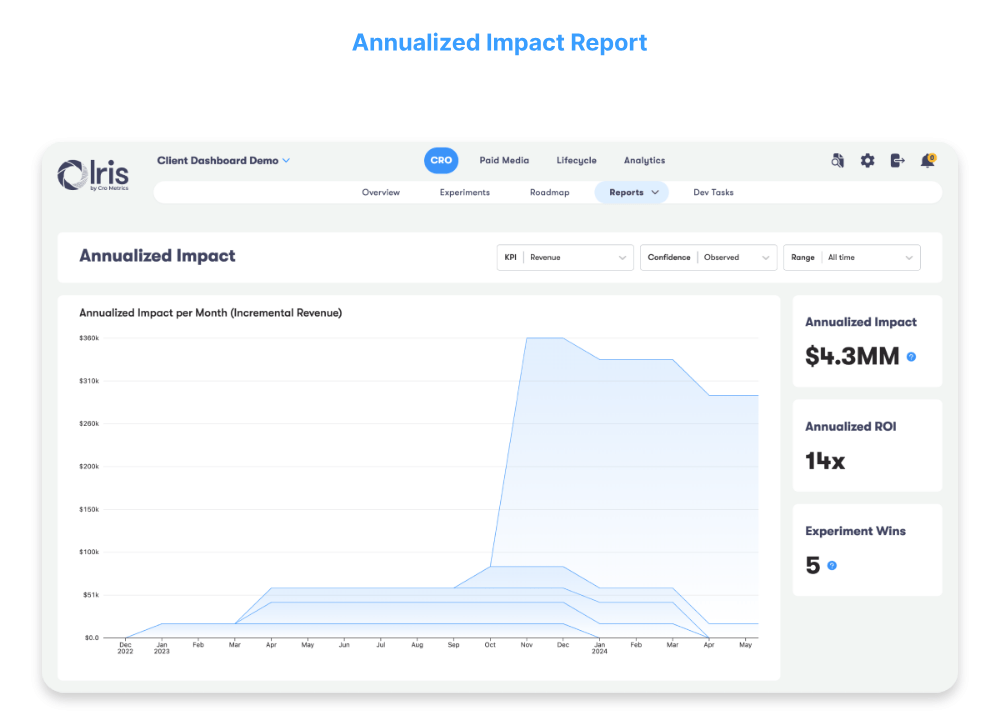Navigate to Roadmap

[x=549, y=192]
